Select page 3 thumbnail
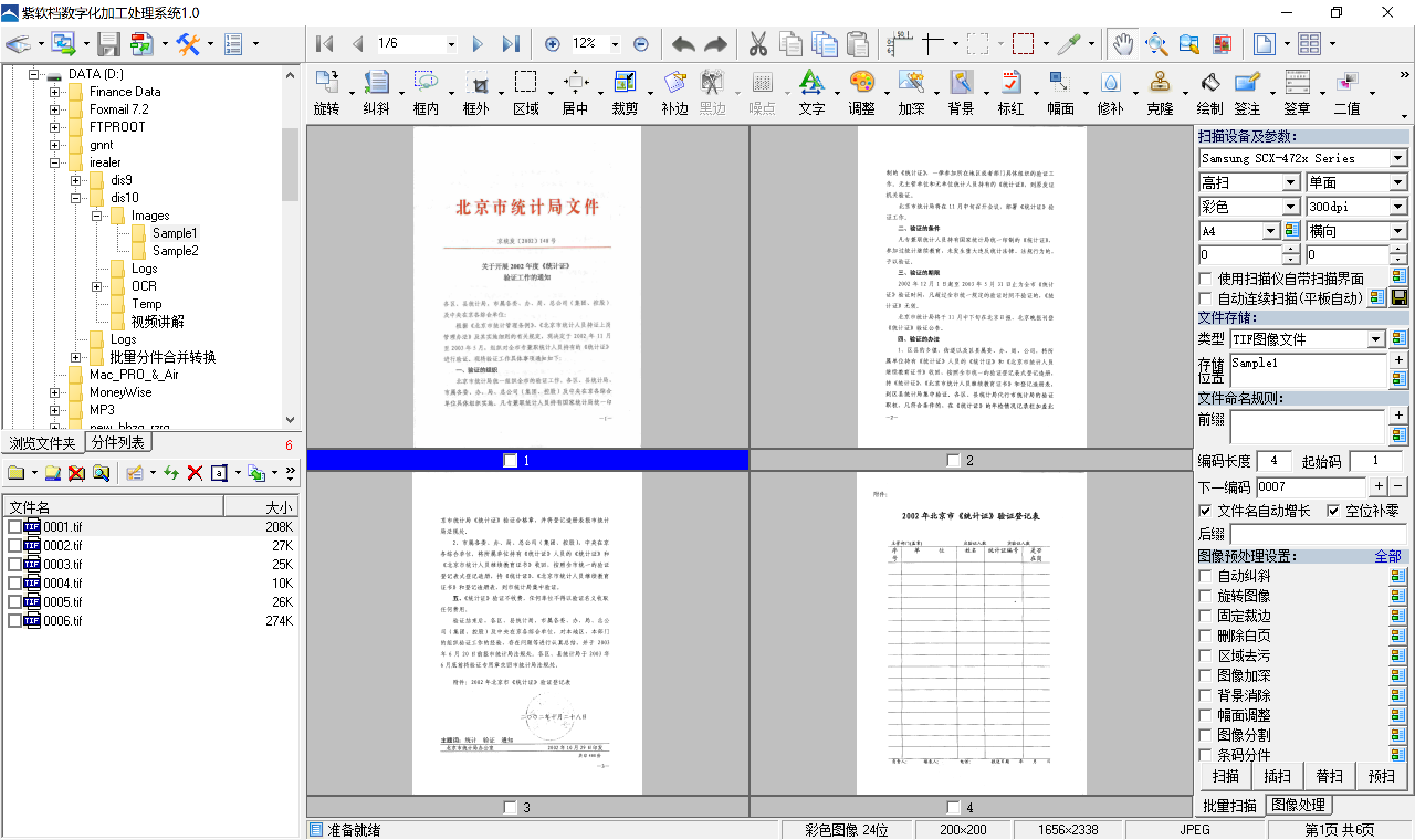1415x840 pixels. point(527,633)
